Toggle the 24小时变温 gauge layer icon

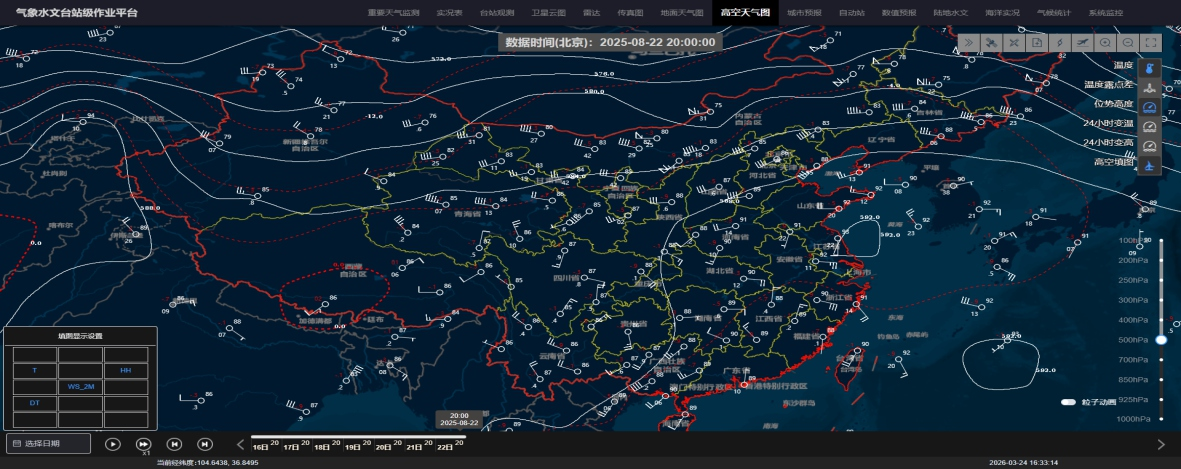pyautogui.click(x=1149, y=127)
